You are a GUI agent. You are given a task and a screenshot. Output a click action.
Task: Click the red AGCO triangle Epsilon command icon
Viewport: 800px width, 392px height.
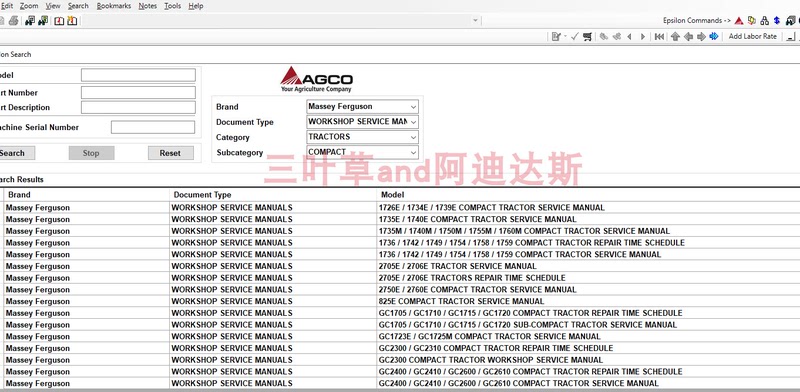click(739, 21)
